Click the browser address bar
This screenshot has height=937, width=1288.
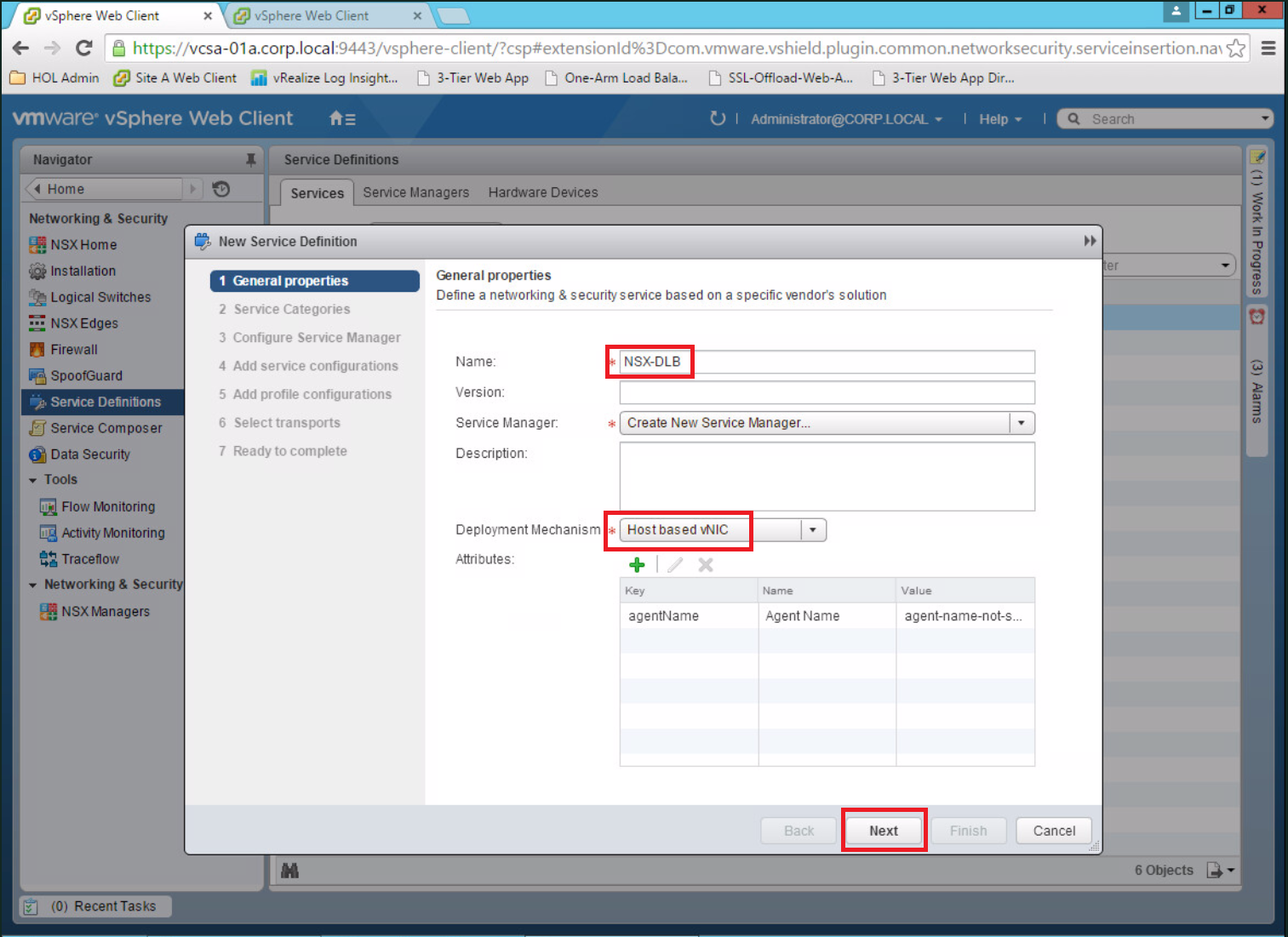coord(677,49)
